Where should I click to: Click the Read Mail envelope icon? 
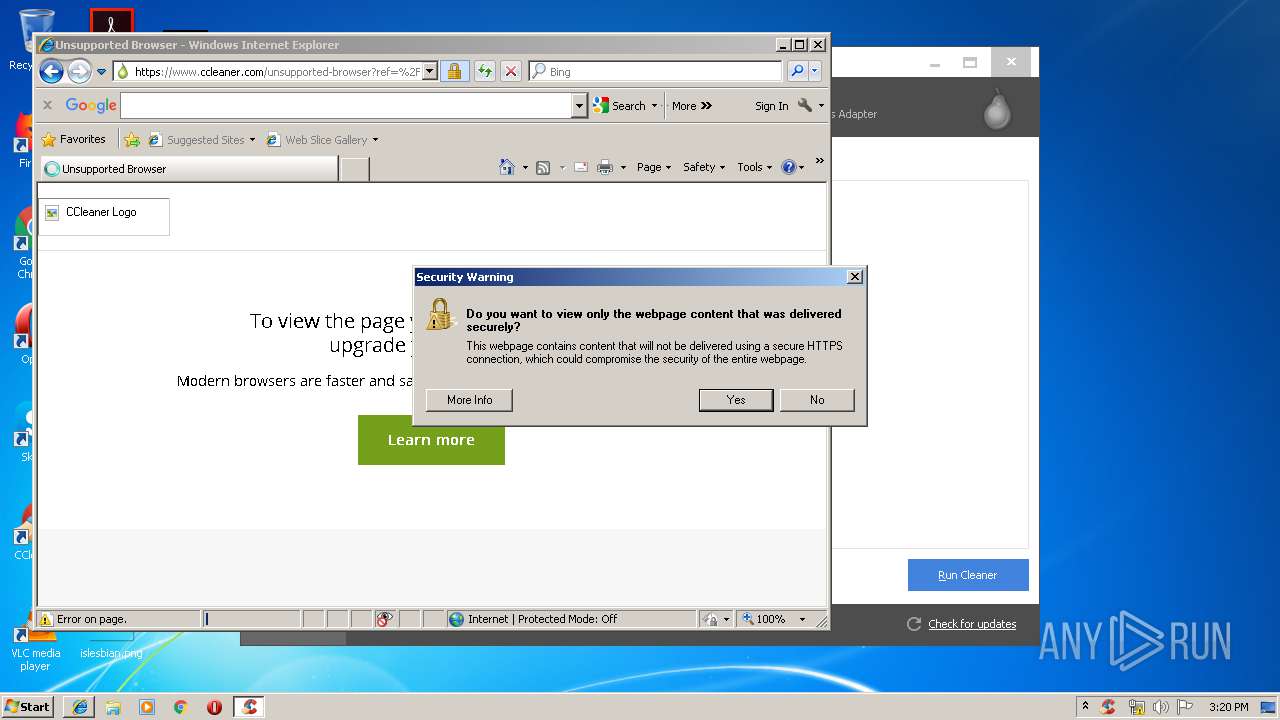(581, 168)
